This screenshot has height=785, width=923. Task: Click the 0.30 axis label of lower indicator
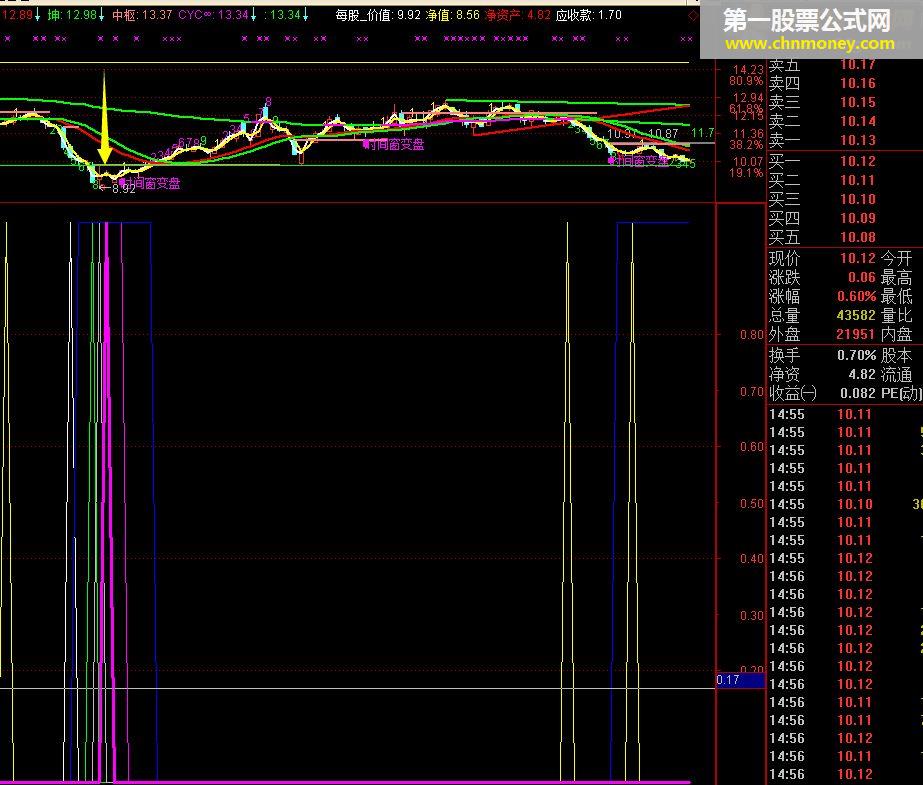751,616
